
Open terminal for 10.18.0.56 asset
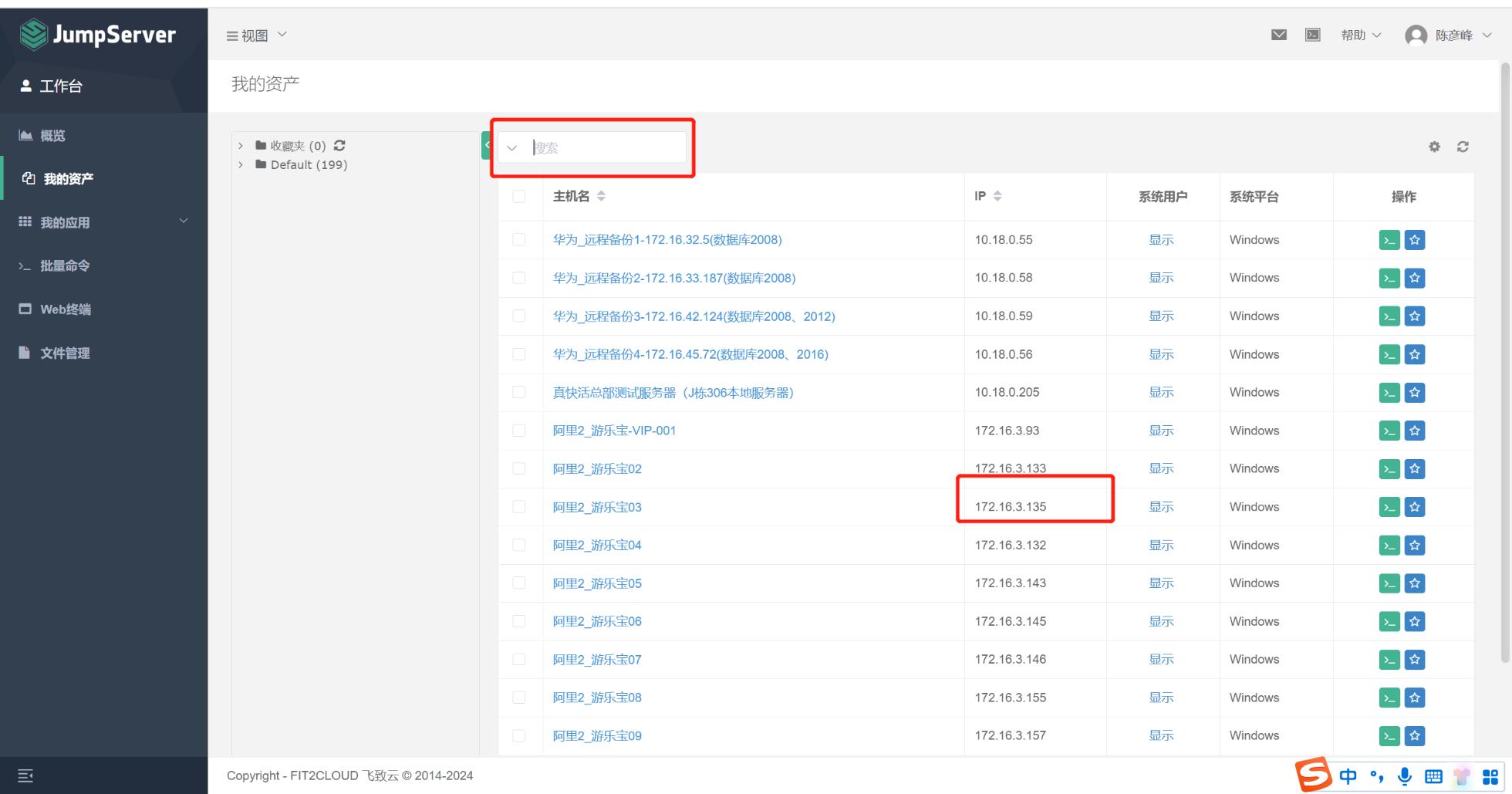tap(1389, 354)
